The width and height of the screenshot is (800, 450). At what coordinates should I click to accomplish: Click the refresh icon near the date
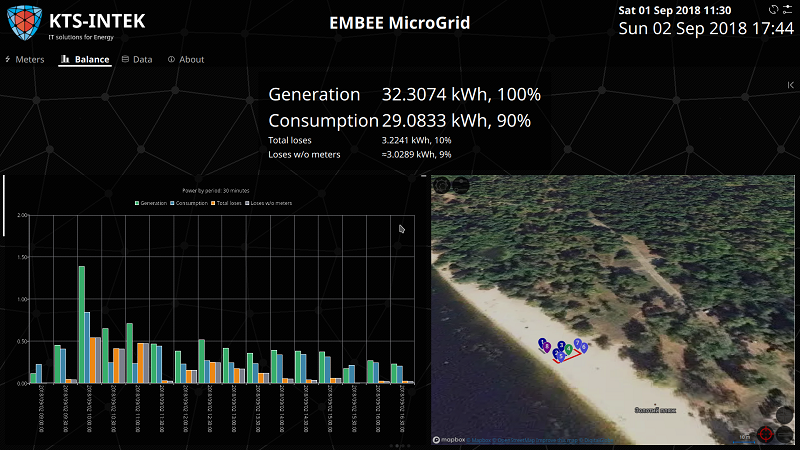(x=772, y=9)
